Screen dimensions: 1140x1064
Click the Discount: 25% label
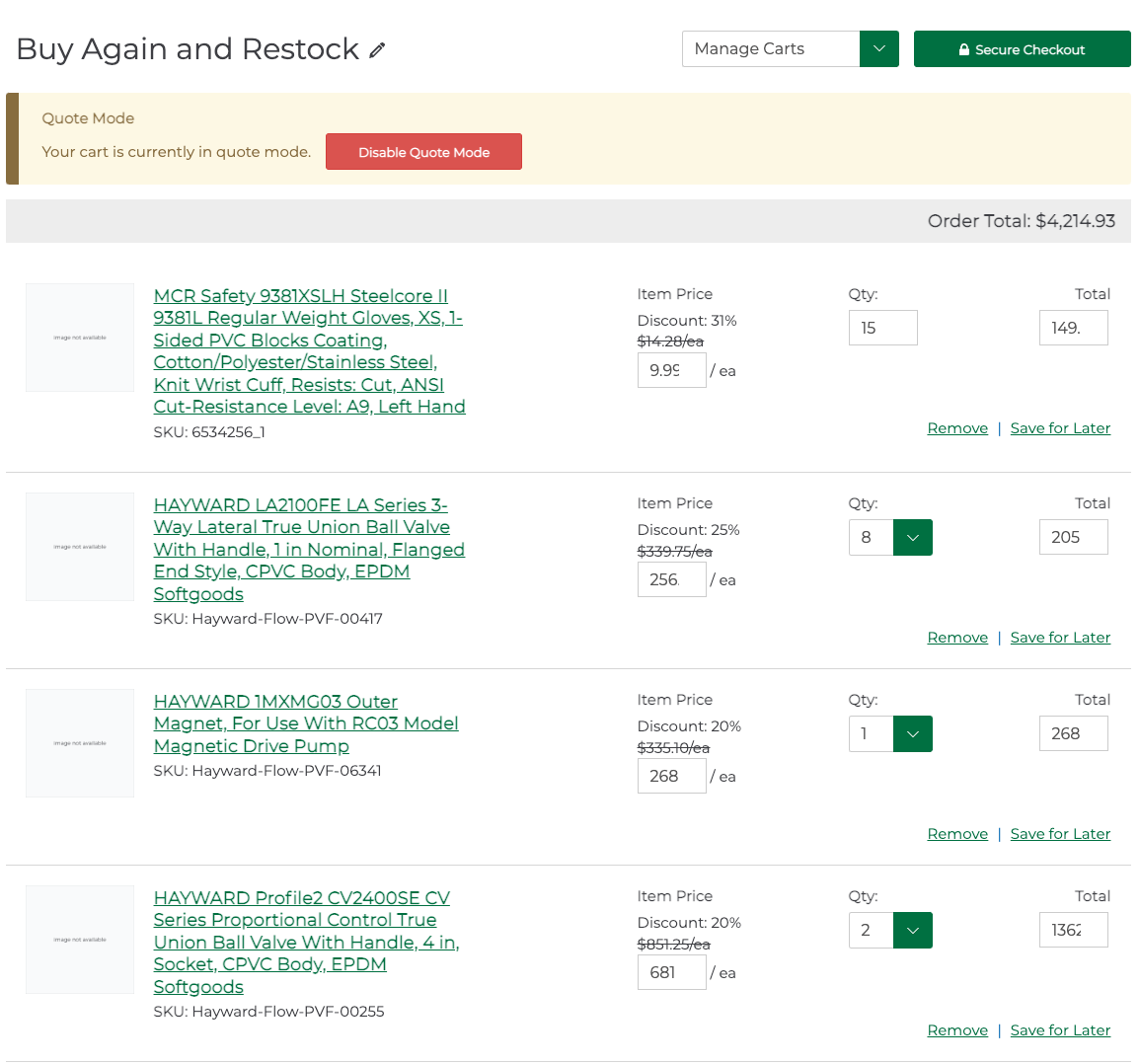click(x=688, y=530)
